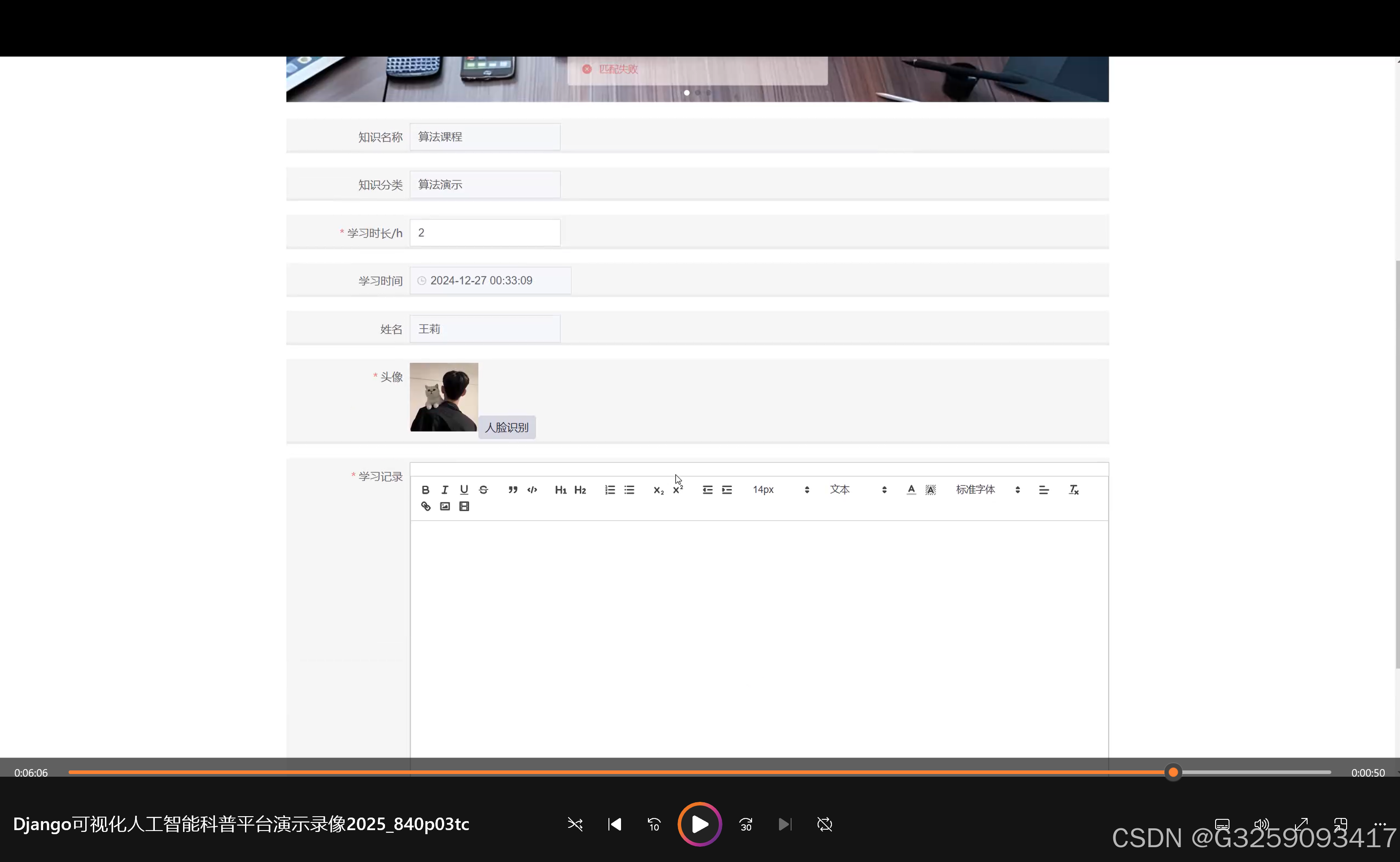The height and width of the screenshot is (862, 1400).
Task: Select first carousel dot on banner
Action: 687,92
